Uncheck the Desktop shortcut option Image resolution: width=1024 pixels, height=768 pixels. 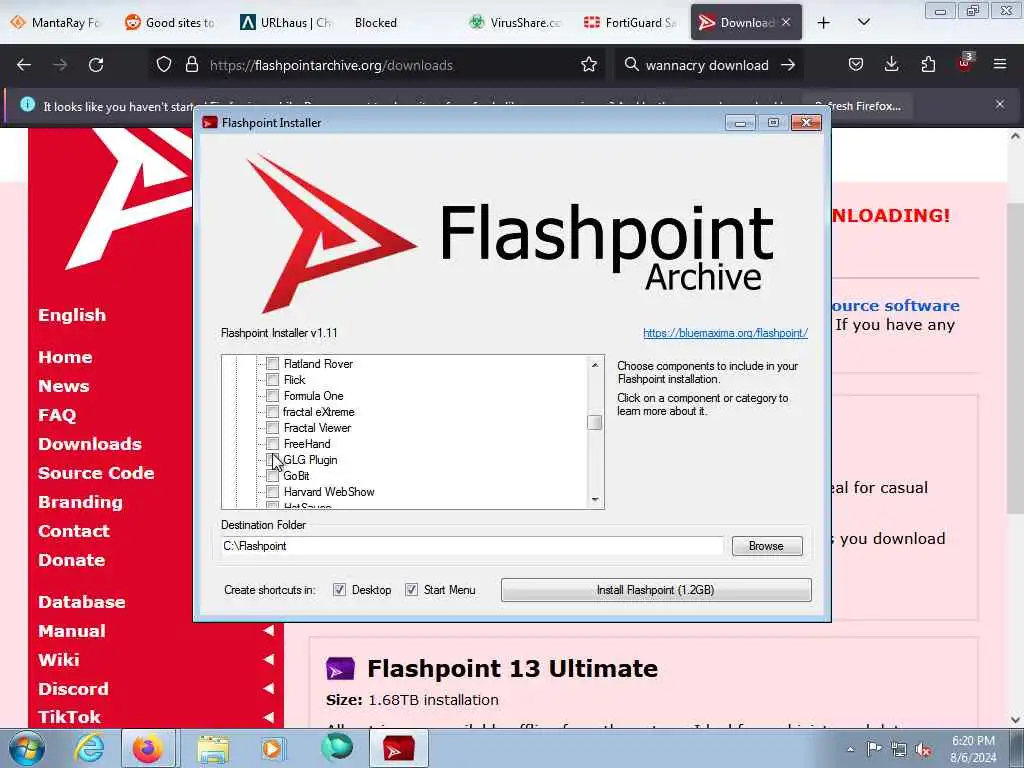tap(339, 590)
